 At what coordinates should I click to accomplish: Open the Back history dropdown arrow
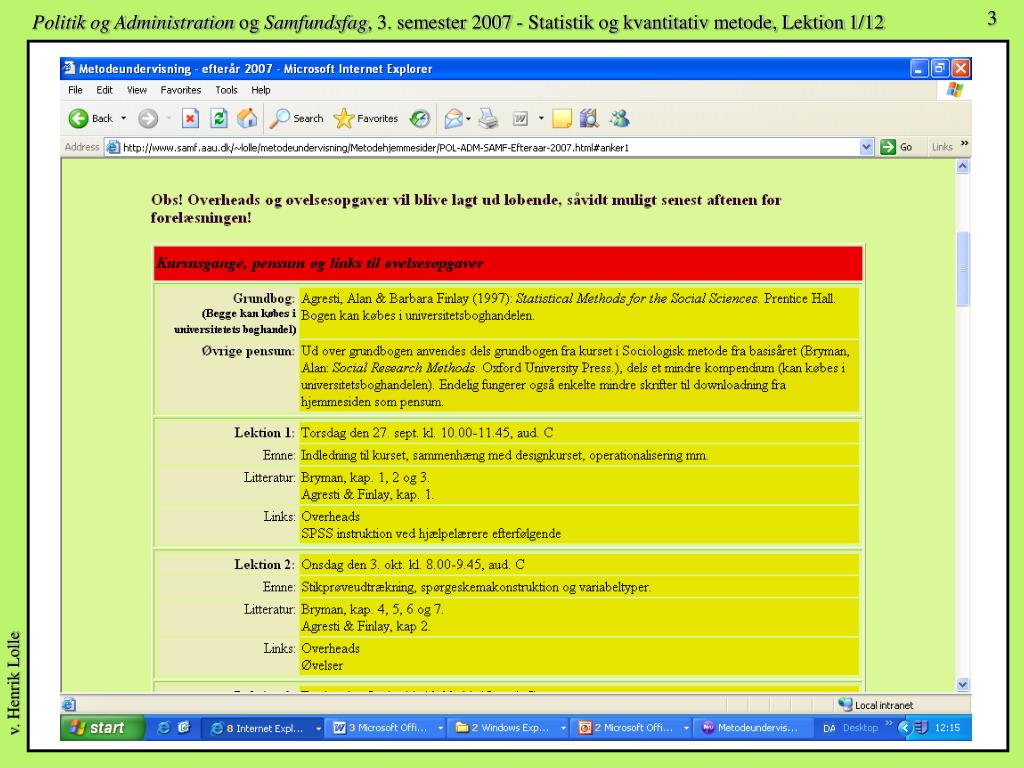(x=123, y=118)
